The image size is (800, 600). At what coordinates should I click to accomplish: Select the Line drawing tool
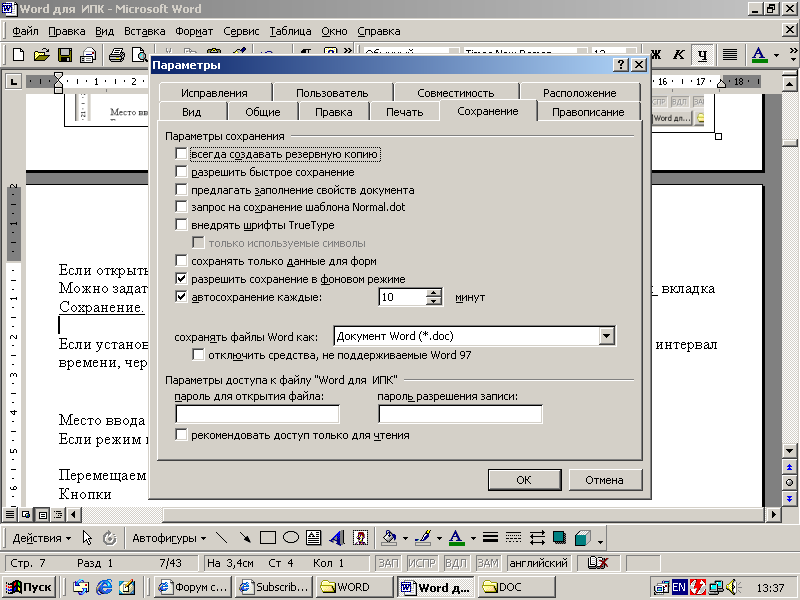(221, 538)
